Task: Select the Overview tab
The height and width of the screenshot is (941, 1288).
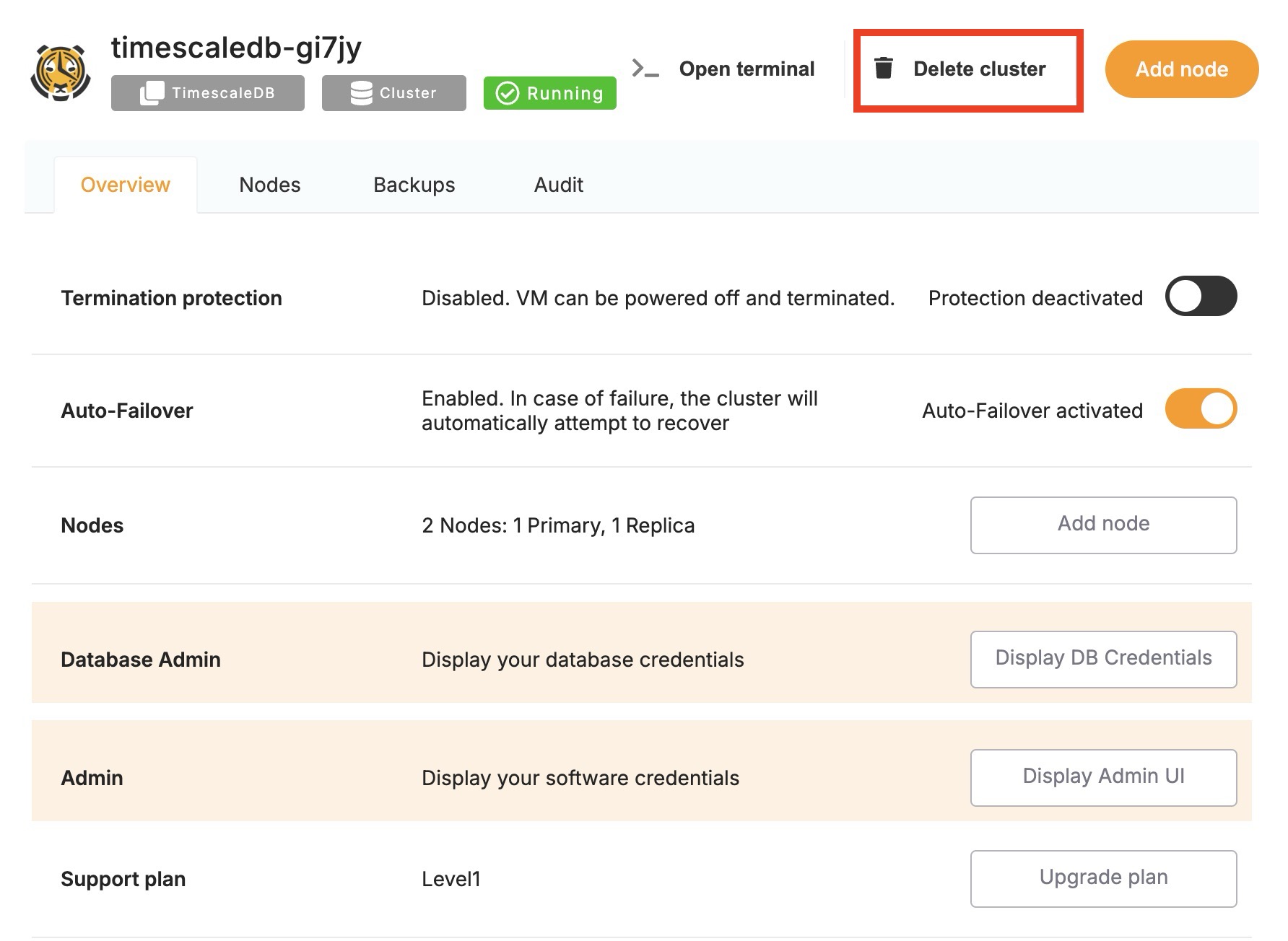Action: (126, 185)
